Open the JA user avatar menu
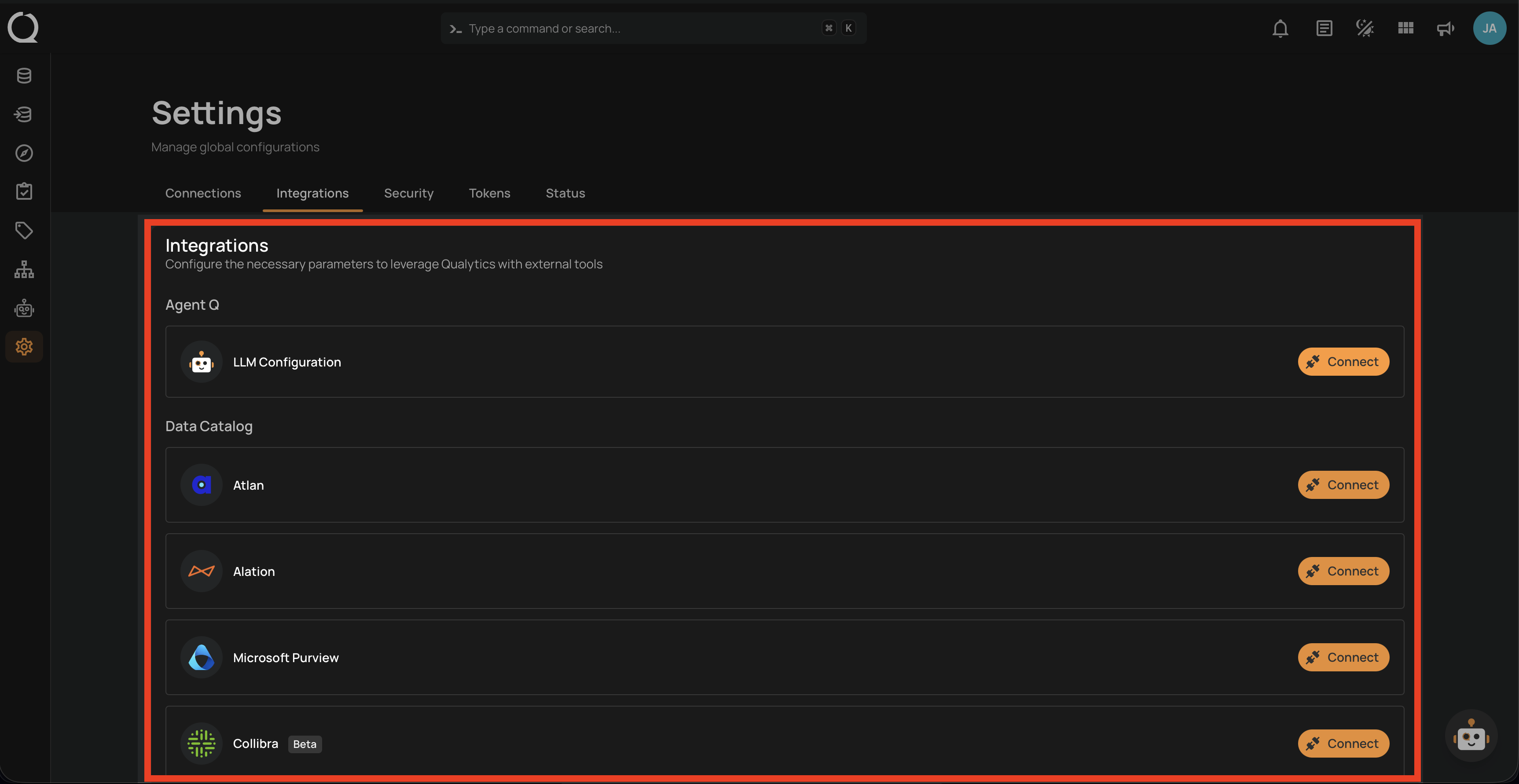Screen dimensions: 1519x784 tap(1490, 28)
